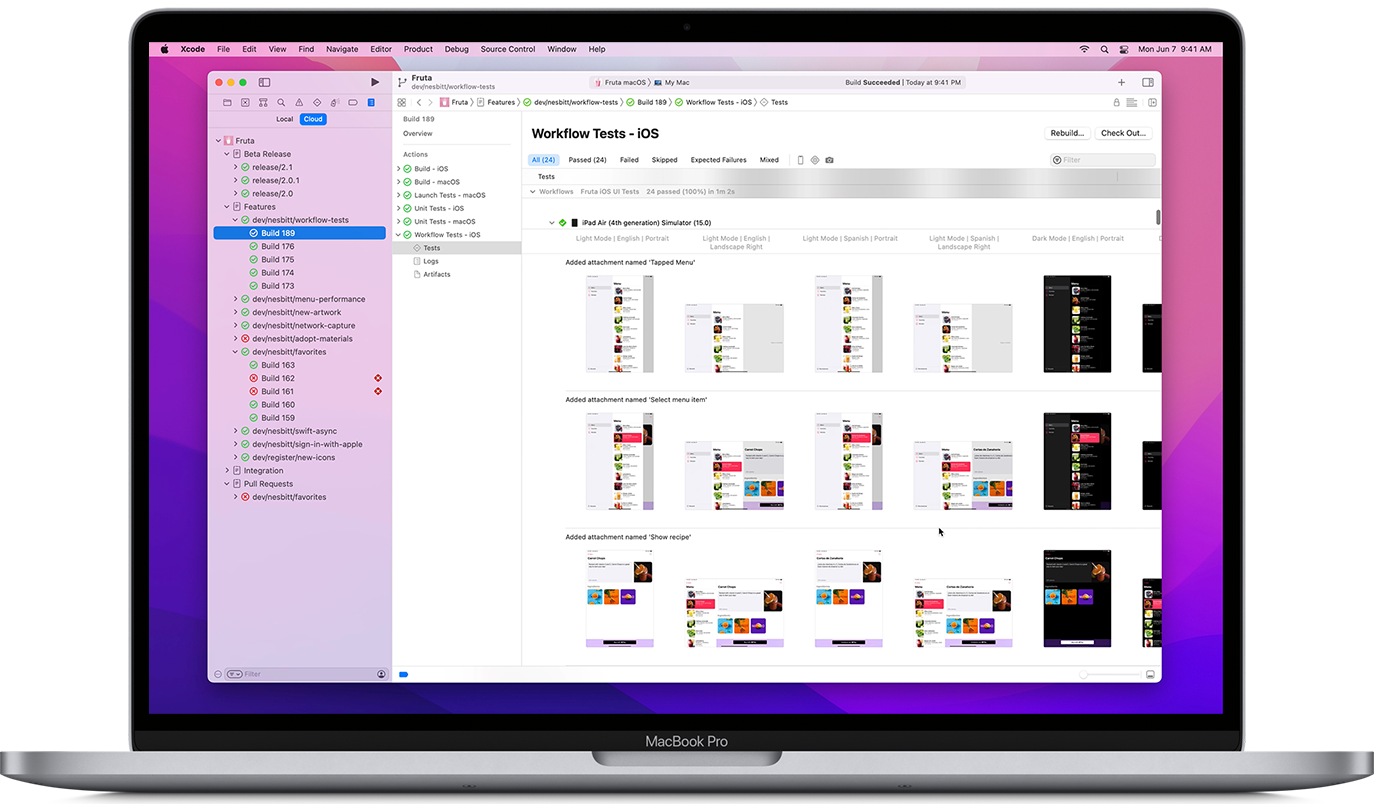Open the Test navigator diamond icon

point(317,102)
